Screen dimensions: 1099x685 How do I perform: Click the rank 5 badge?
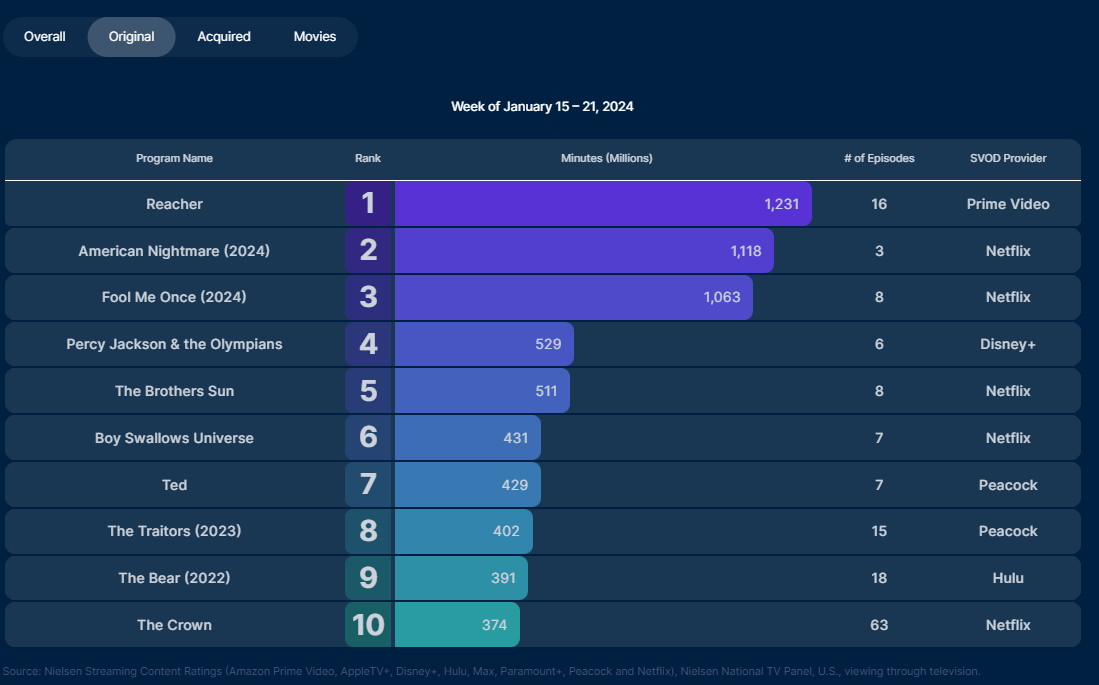[369, 391]
